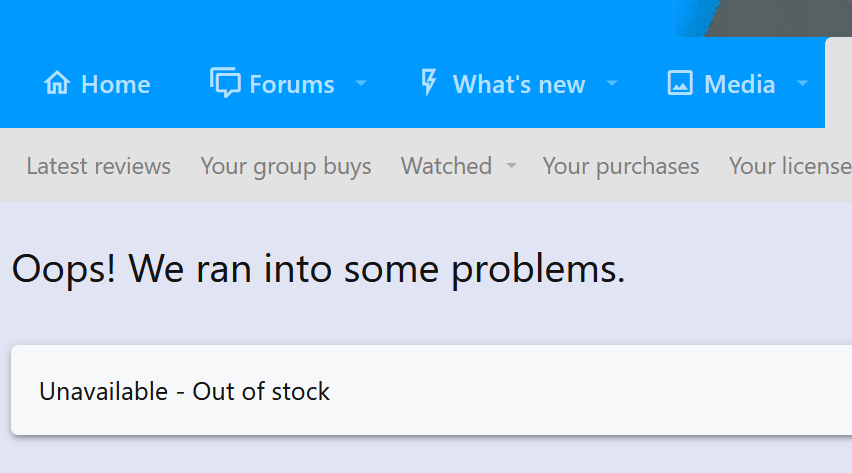Click the 'Unavailable - Out of stock' message box
Viewport: 852px width, 473px height.
[431, 390]
